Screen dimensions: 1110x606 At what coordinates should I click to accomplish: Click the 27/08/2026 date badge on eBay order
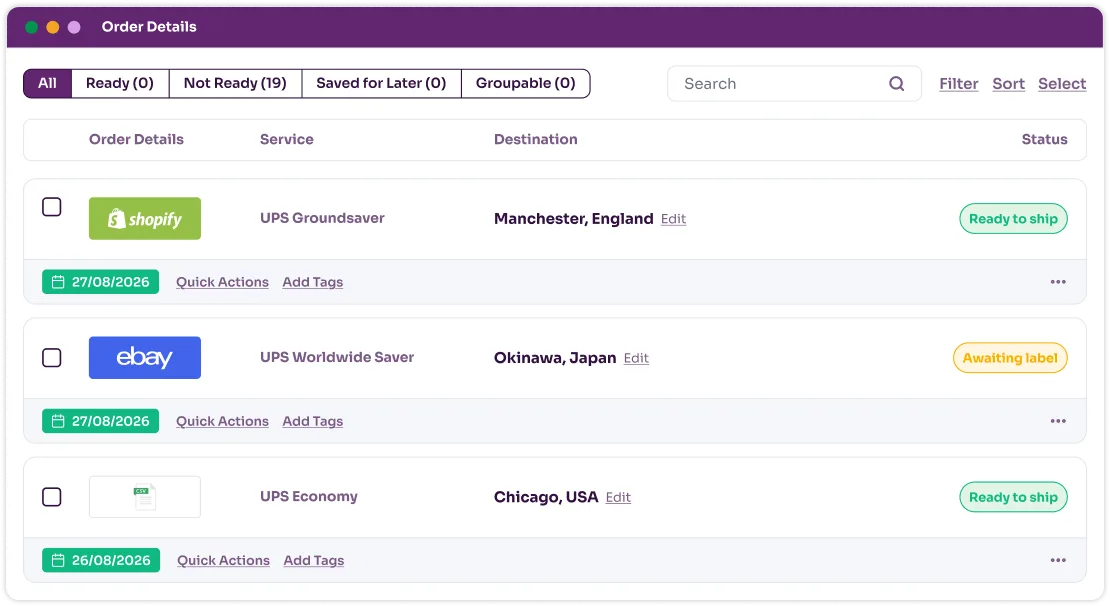tap(101, 421)
